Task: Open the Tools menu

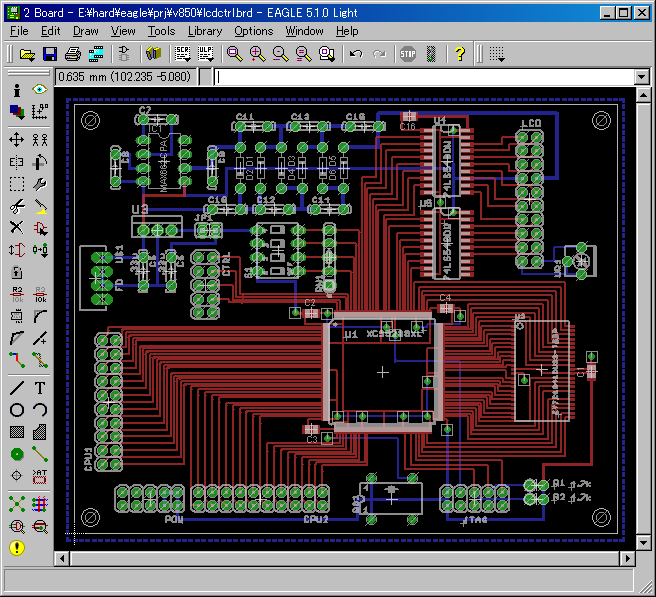Action: click(161, 31)
